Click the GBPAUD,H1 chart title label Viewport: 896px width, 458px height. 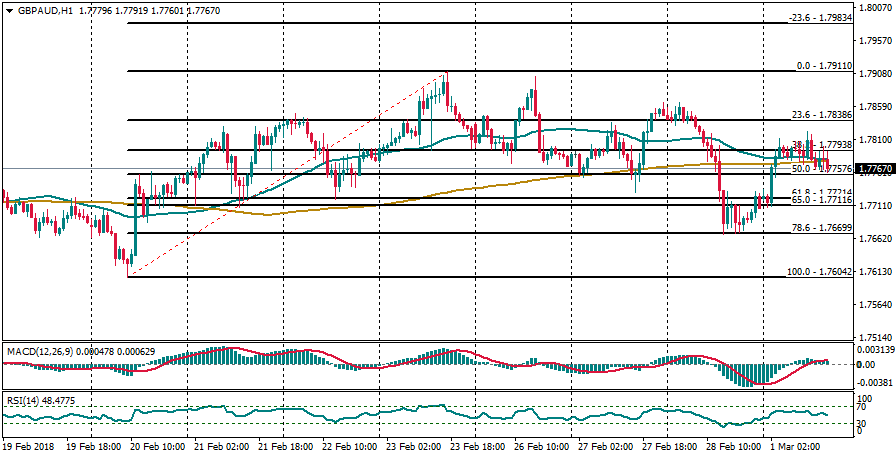point(45,10)
